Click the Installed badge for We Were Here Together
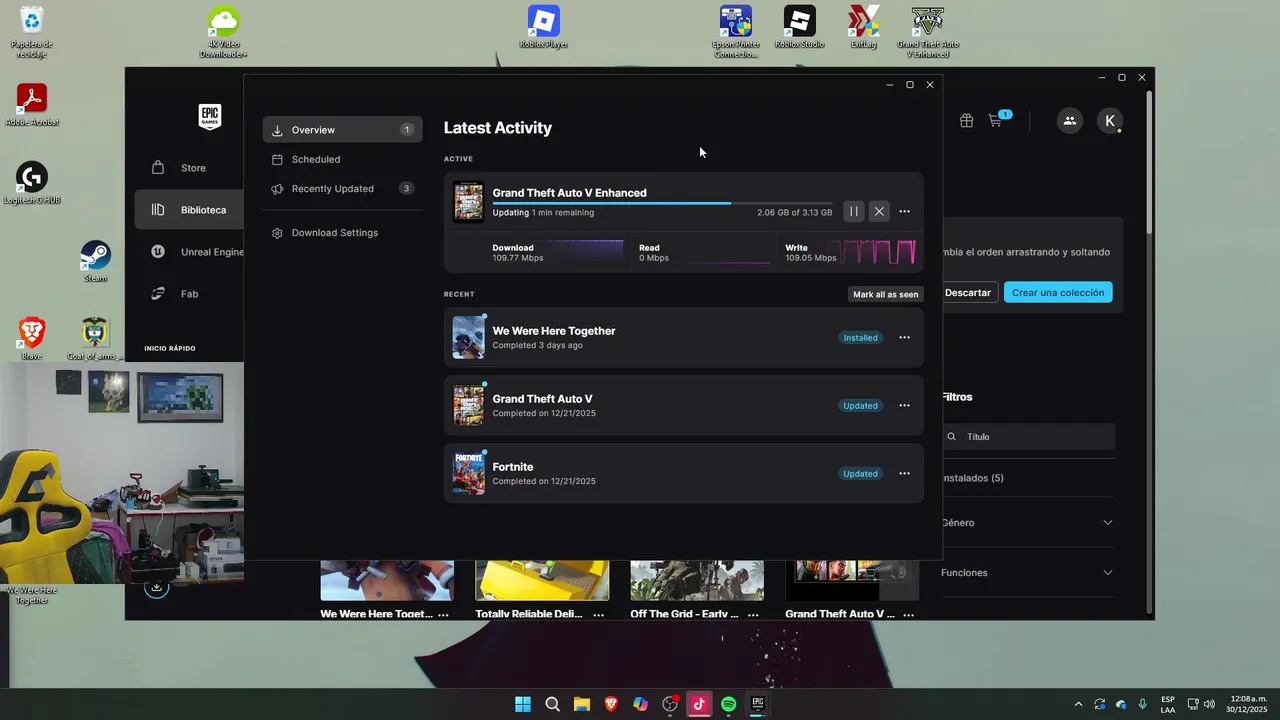The height and width of the screenshot is (720, 1280). [x=860, y=338]
